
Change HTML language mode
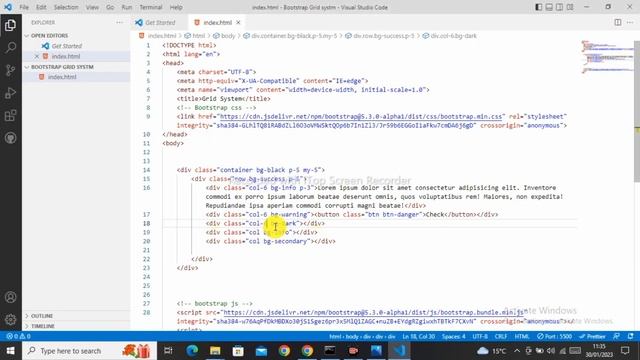522,336
